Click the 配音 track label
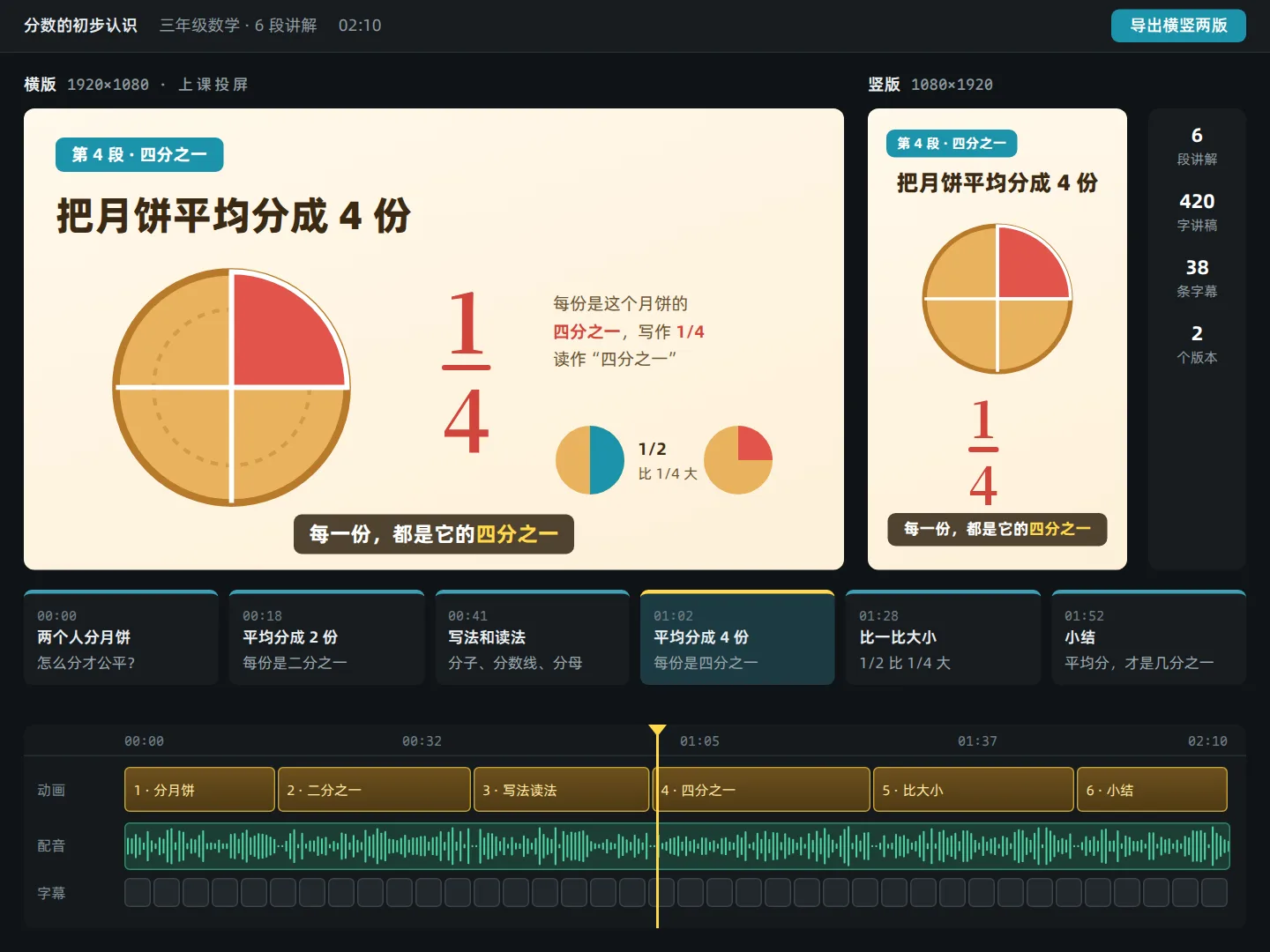The image size is (1270, 952). [x=51, y=846]
